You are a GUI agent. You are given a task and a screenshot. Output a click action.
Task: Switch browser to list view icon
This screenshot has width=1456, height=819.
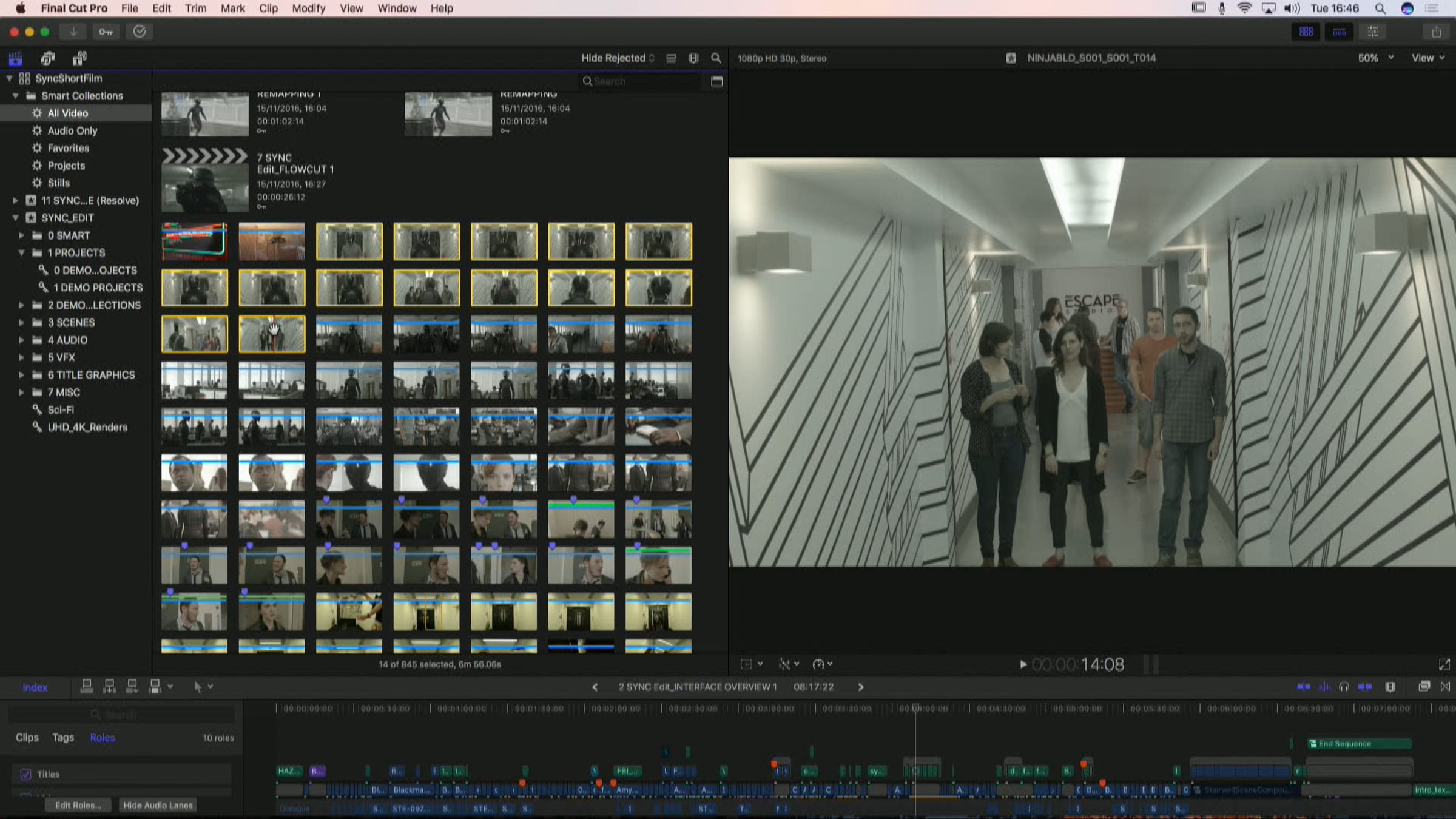point(671,58)
